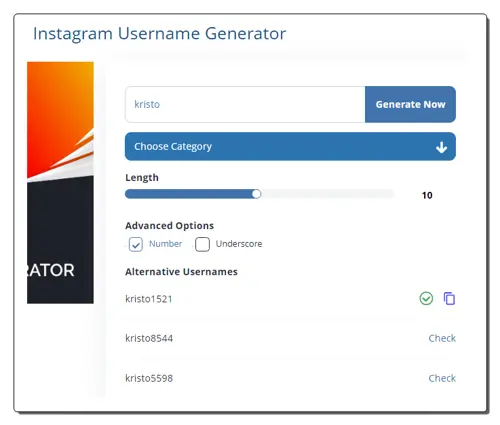Viewport: 500px width, 425px height.
Task: Click the Generate Now button
Action: tap(410, 104)
